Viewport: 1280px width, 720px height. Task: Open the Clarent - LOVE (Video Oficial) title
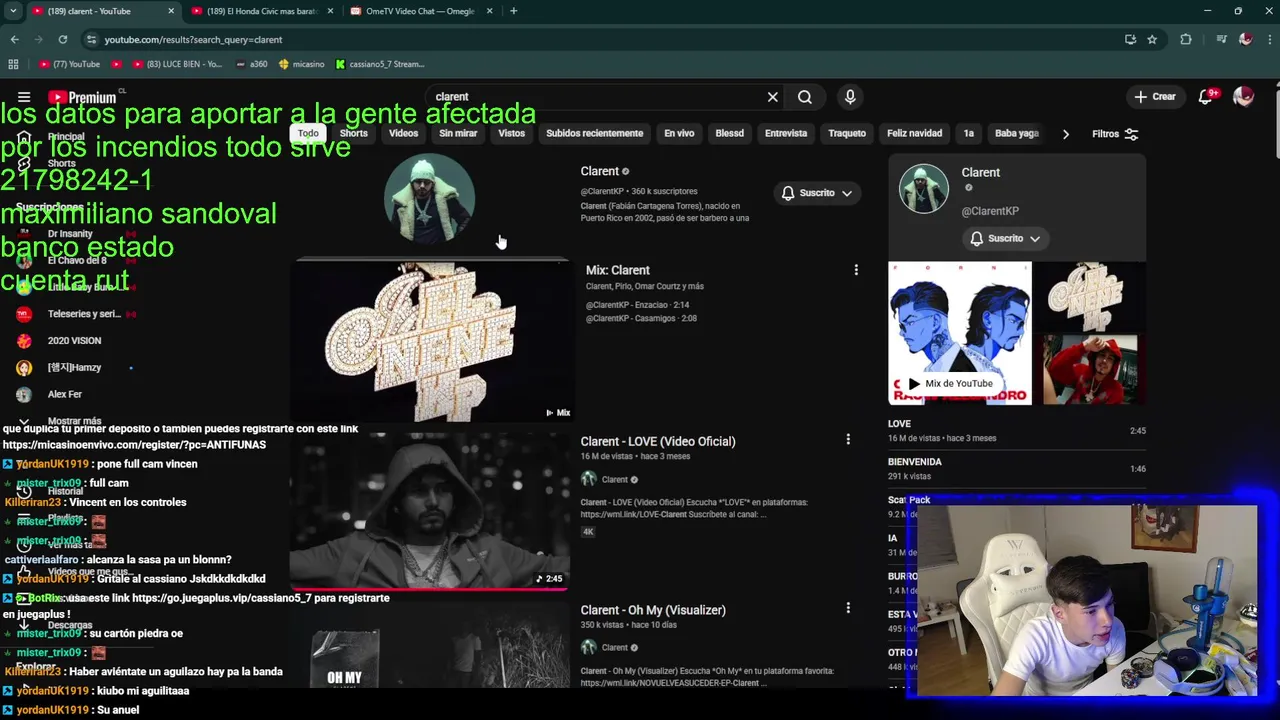[657, 441]
